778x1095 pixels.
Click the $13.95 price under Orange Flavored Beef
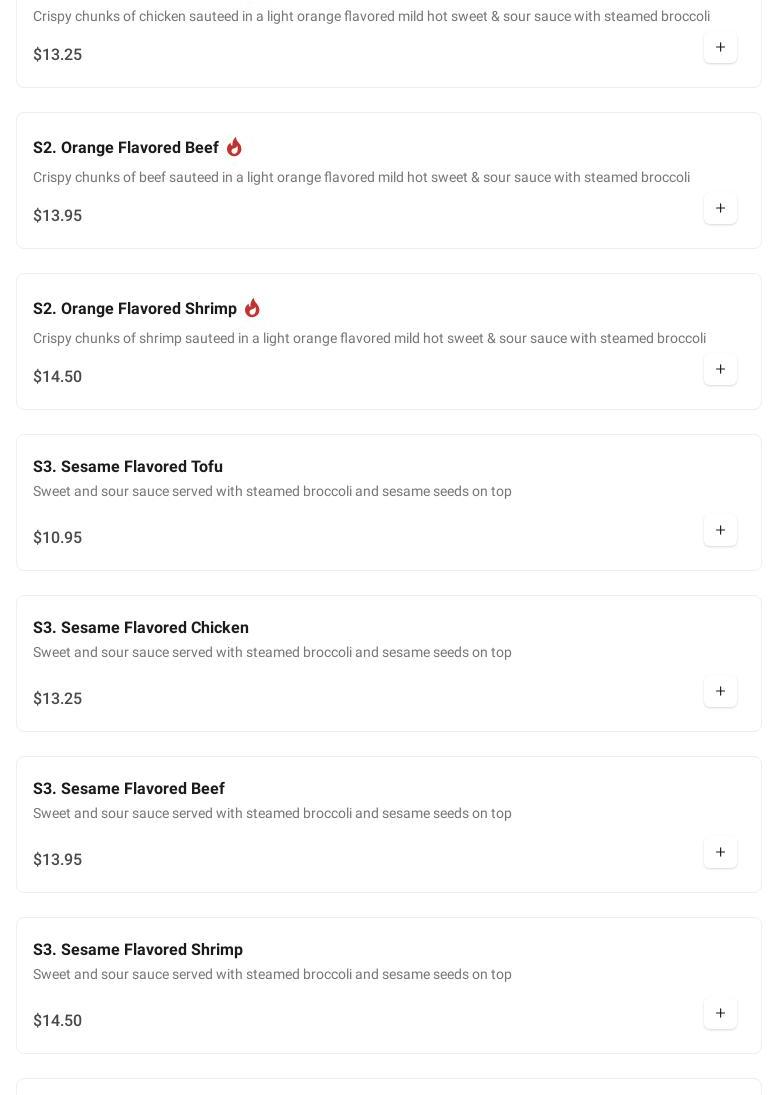coord(58,216)
